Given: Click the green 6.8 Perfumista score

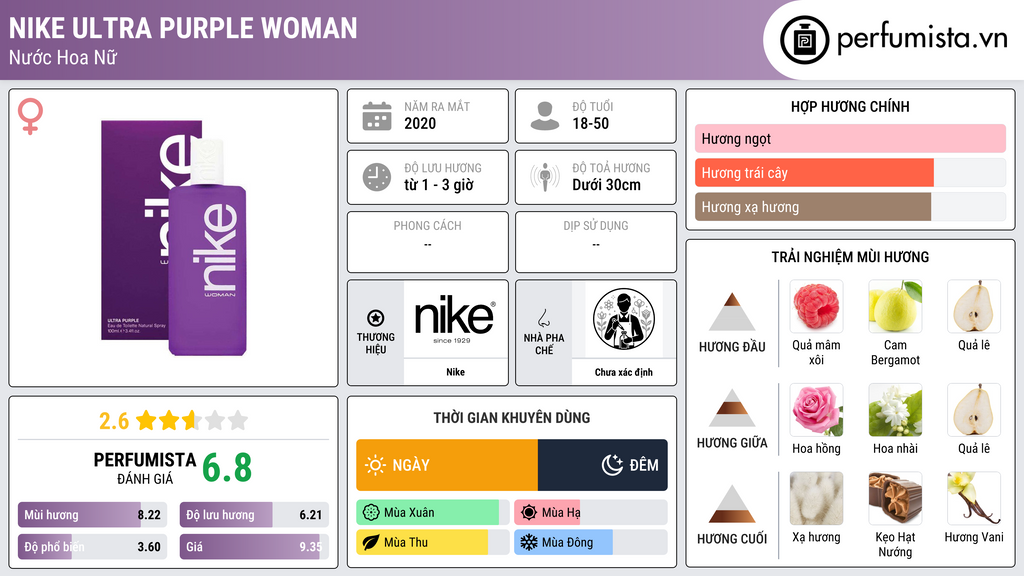Looking at the screenshot, I should (x=227, y=468).
